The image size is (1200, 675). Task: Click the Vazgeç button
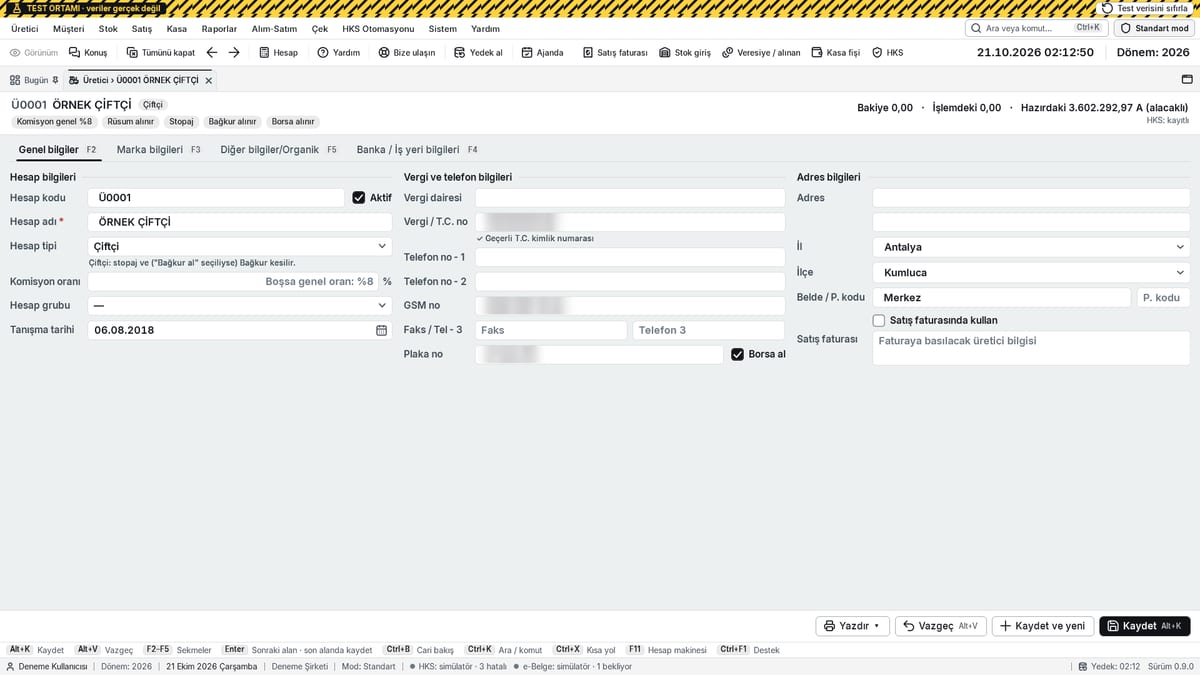pyautogui.click(x=940, y=626)
